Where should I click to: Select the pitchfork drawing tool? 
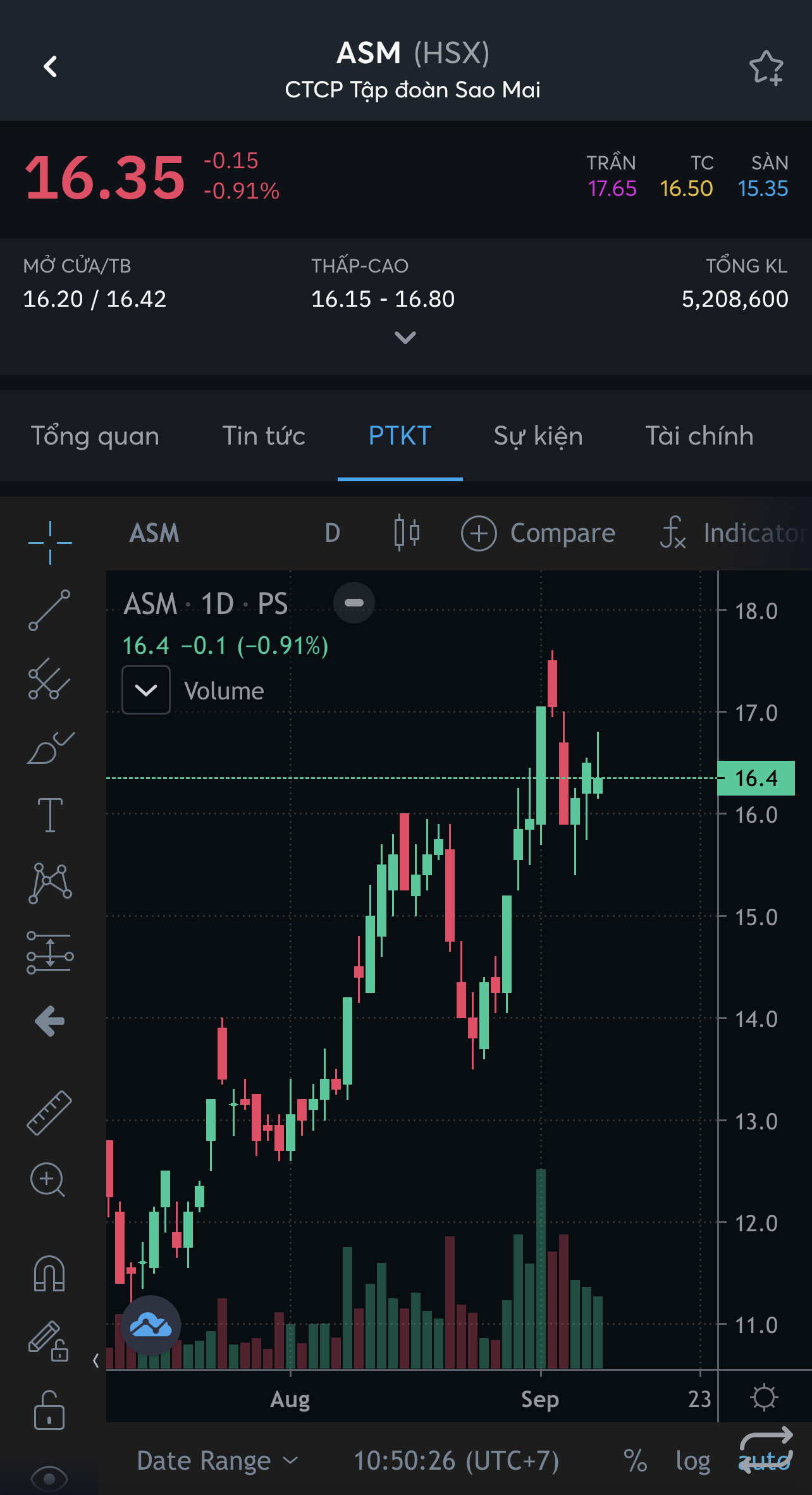click(49, 679)
